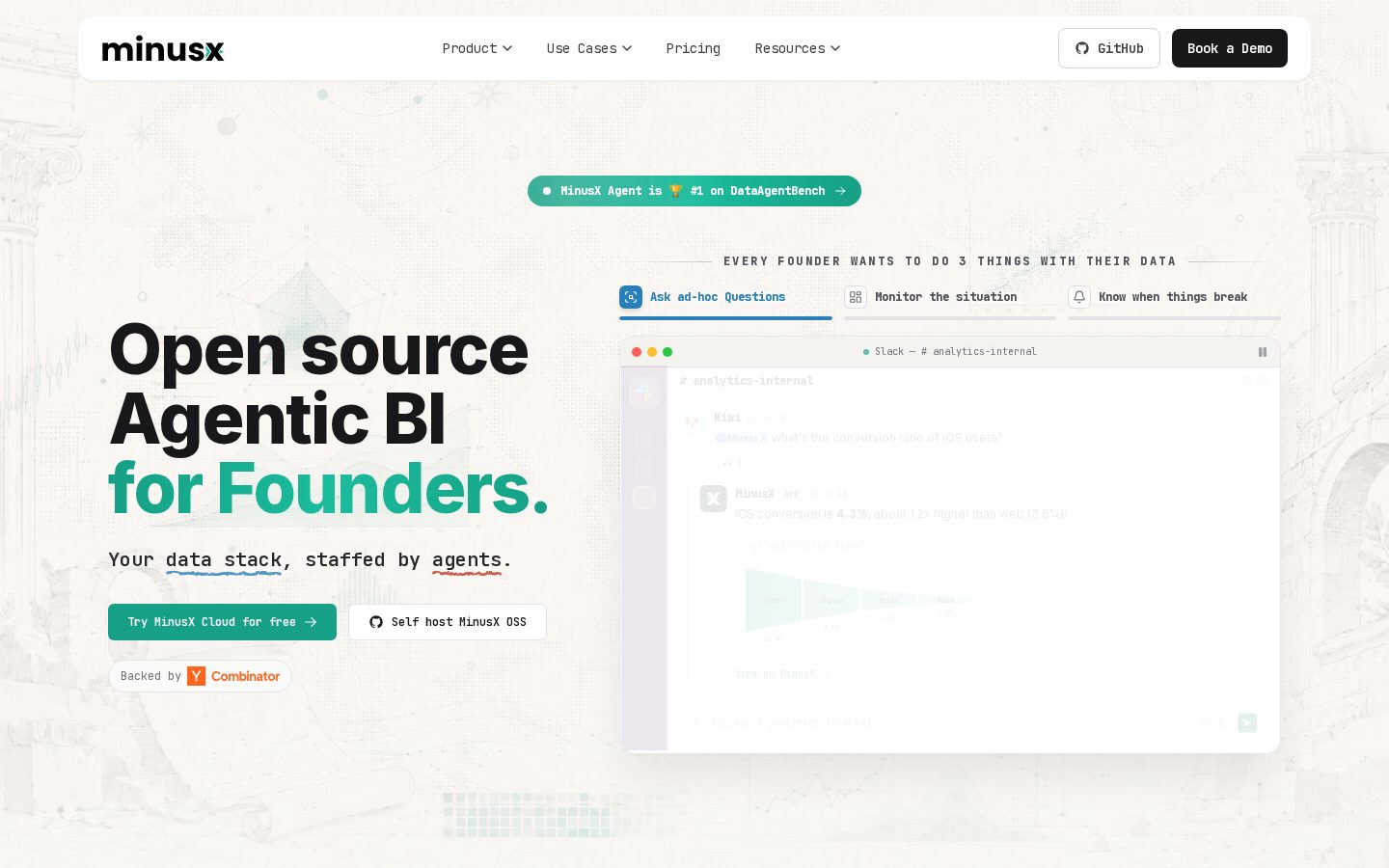Click the Slack logo in demo sidebar

coord(643,392)
